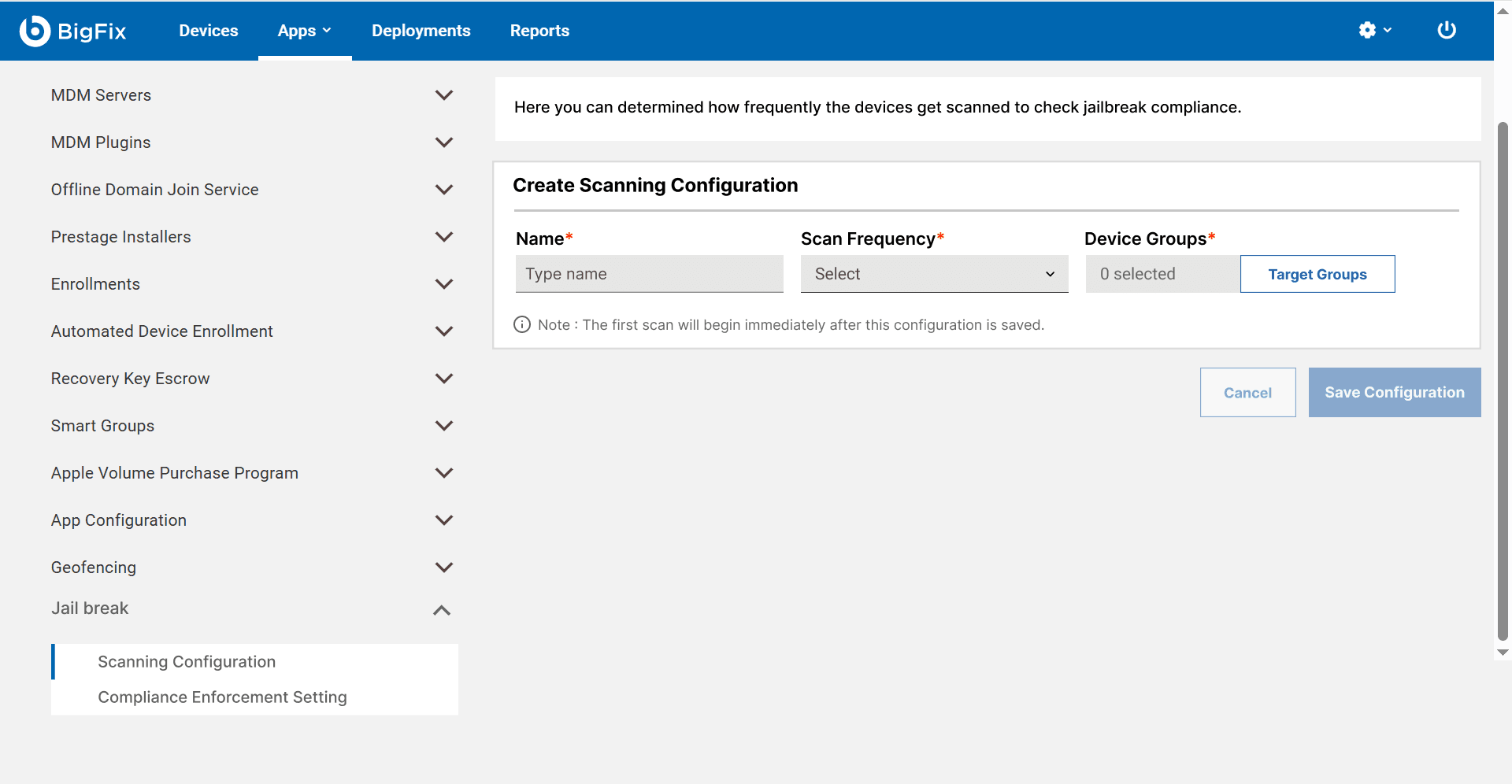
Task: Open the Reports page
Action: click(539, 31)
